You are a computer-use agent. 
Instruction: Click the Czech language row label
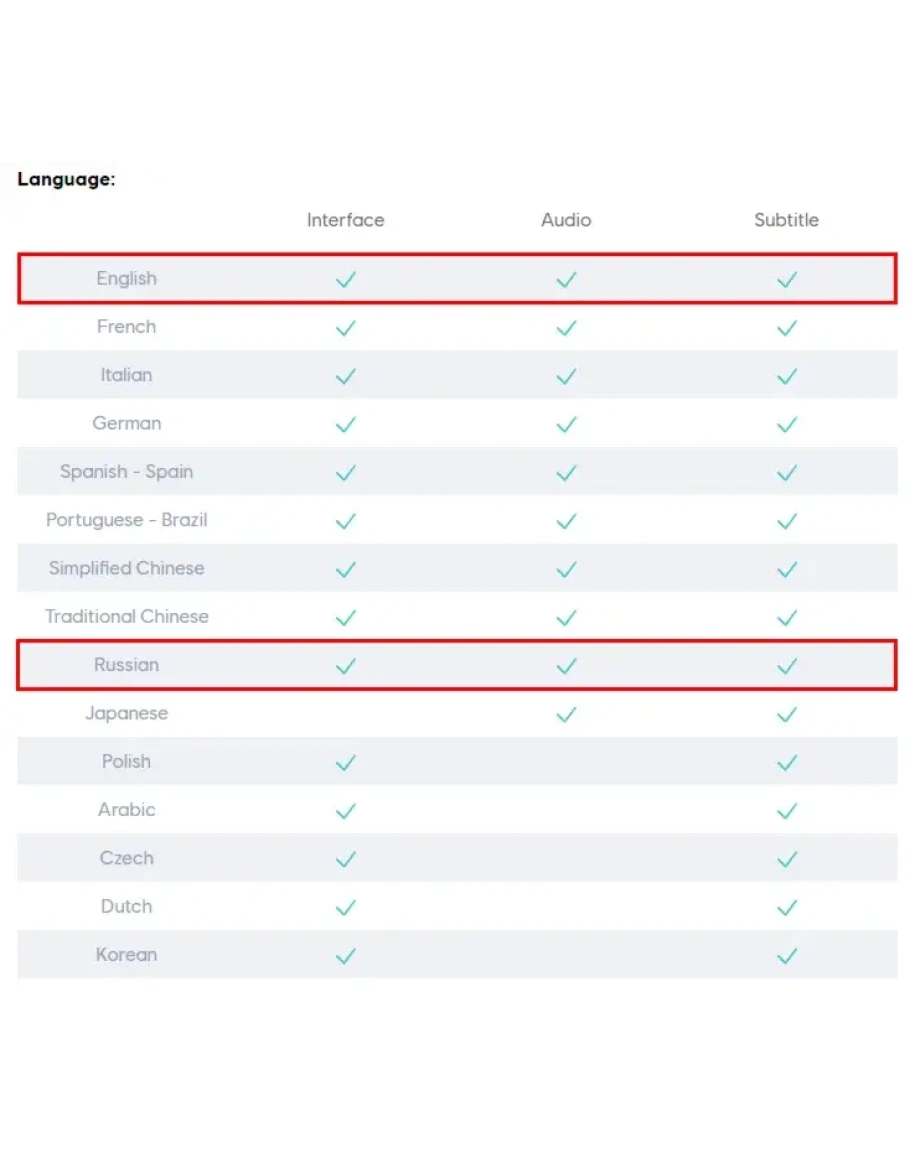pos(127,858)
